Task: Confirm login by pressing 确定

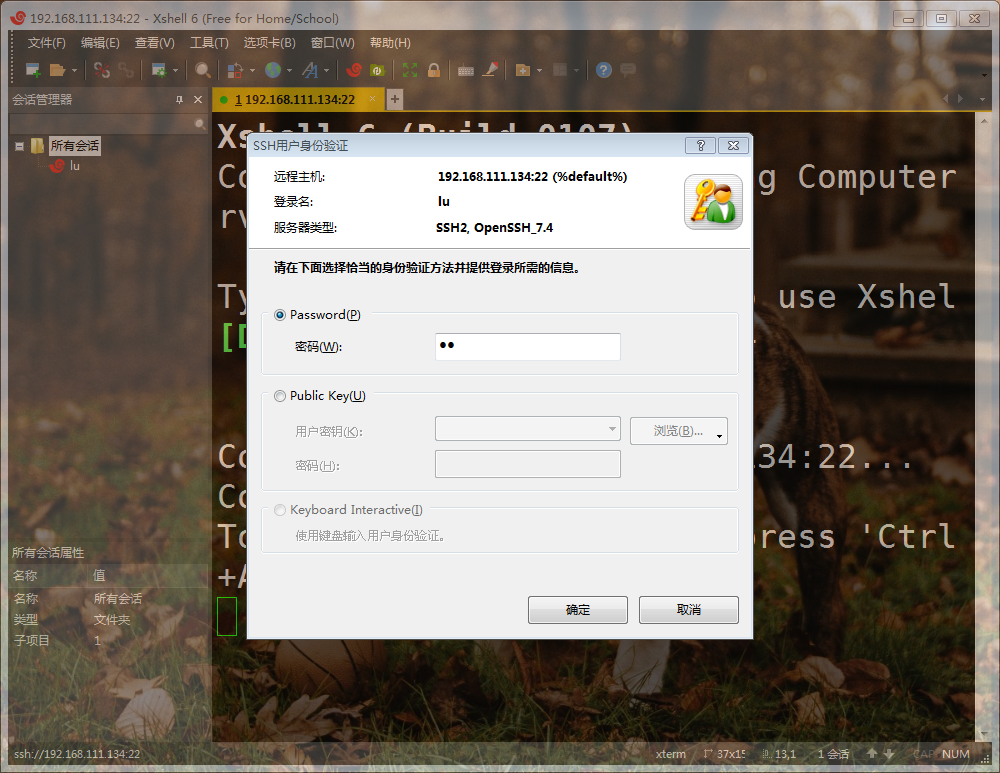Action: coord(577,610)
